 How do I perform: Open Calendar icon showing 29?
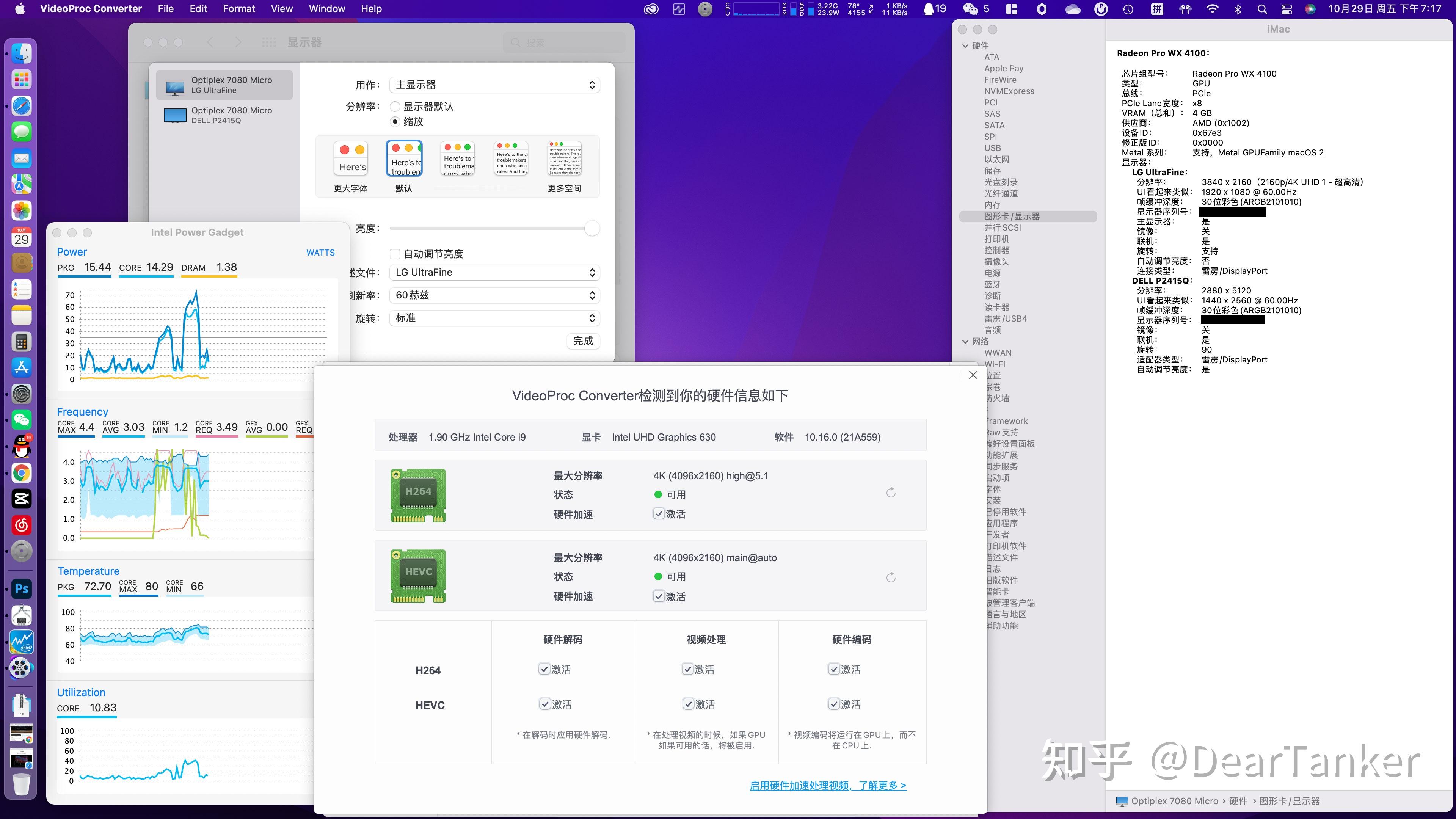(22, 237)
